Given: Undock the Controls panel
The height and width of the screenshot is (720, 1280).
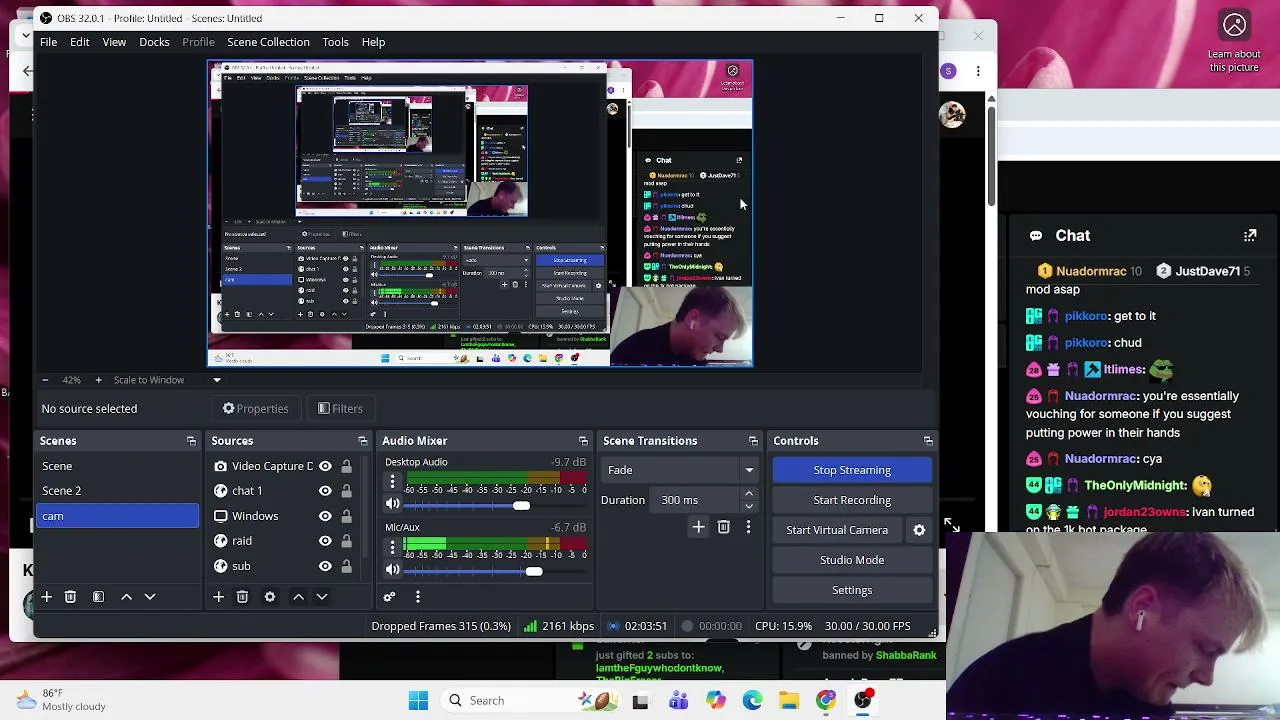Looking at the screenshot, I should pos(928,441).
